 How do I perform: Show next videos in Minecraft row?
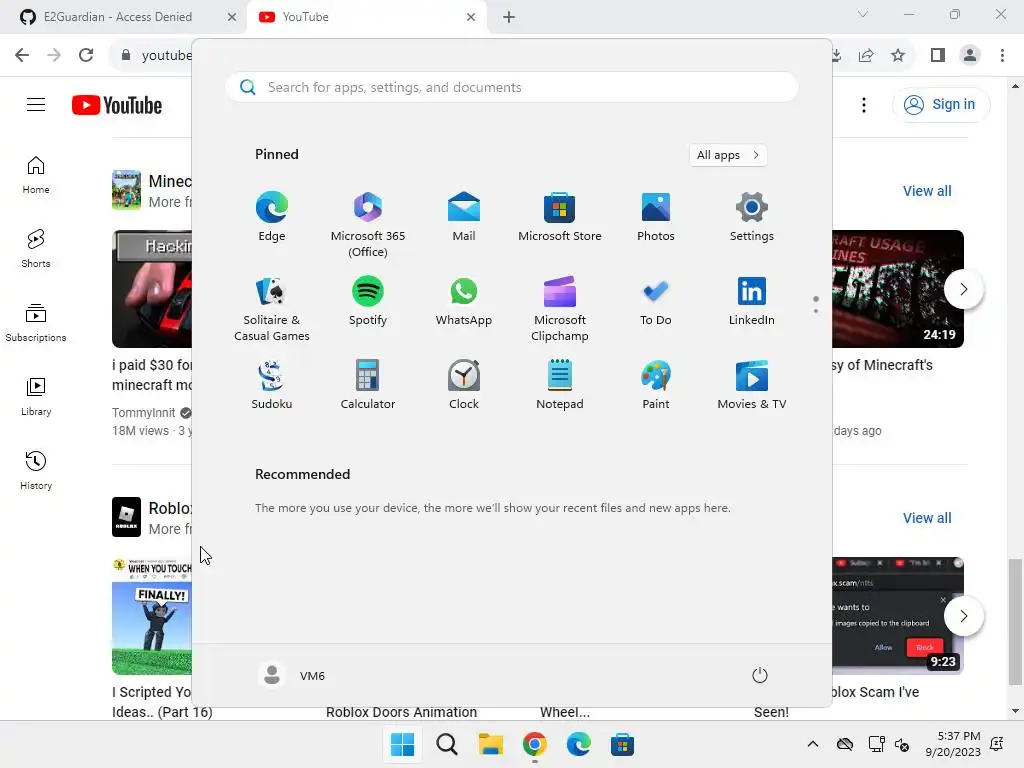click(x=963, y=289)
